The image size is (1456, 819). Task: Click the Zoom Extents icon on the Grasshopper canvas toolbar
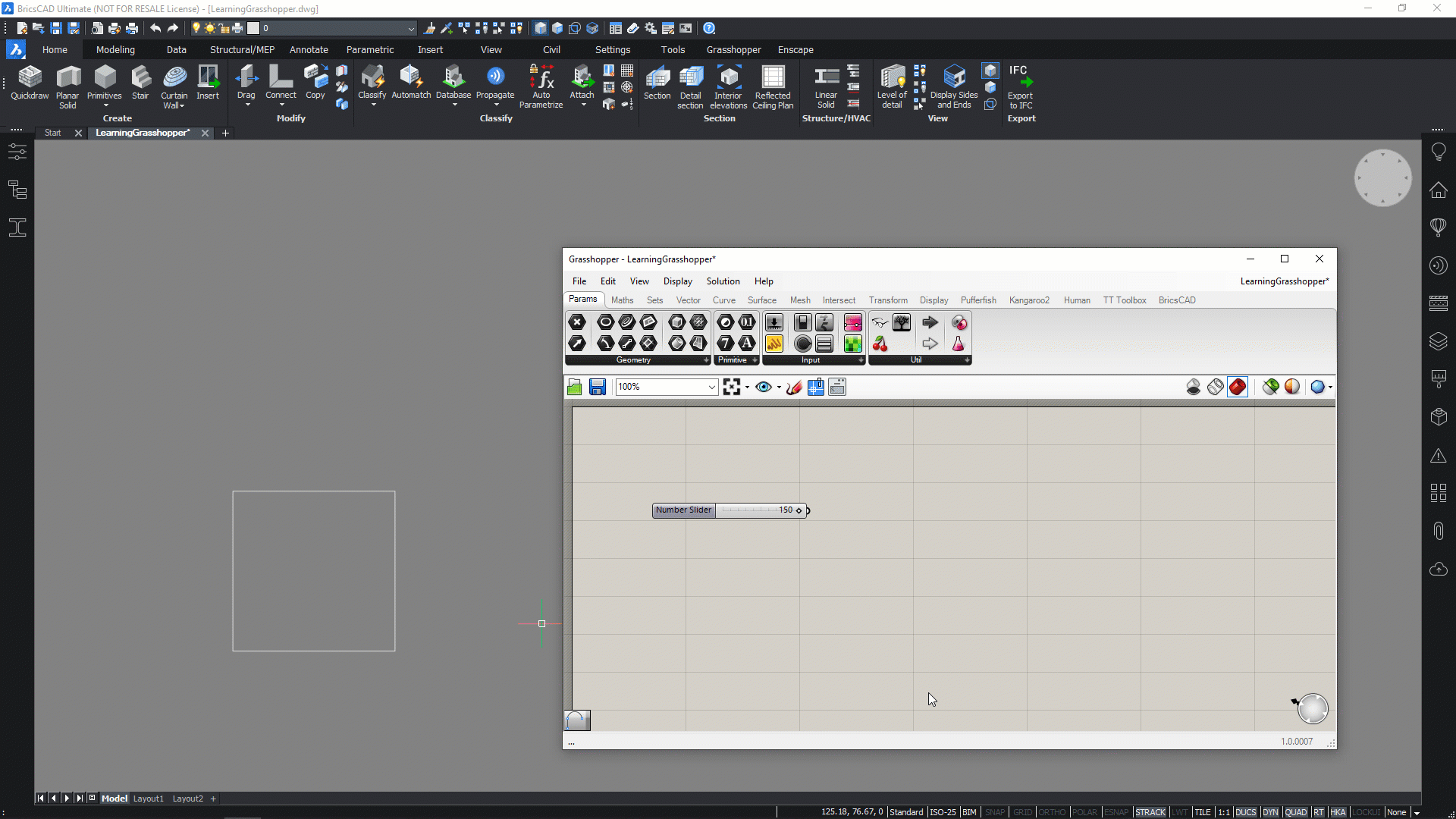(731, 387)
